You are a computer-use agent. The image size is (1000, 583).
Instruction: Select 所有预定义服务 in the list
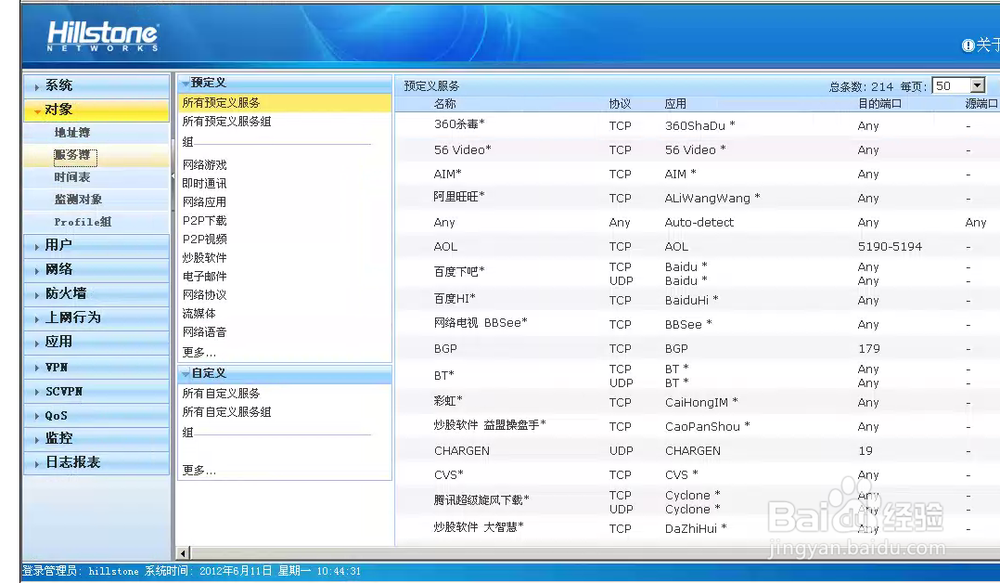click(284, 103)
